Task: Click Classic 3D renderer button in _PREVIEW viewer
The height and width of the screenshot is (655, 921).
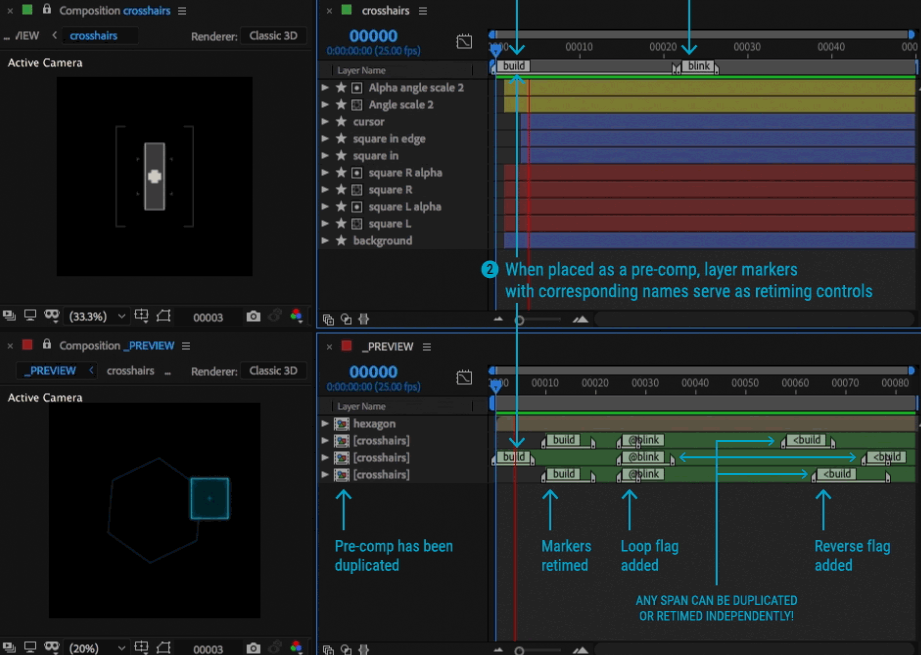Action: pyautogui.click(x=273, y=371)
